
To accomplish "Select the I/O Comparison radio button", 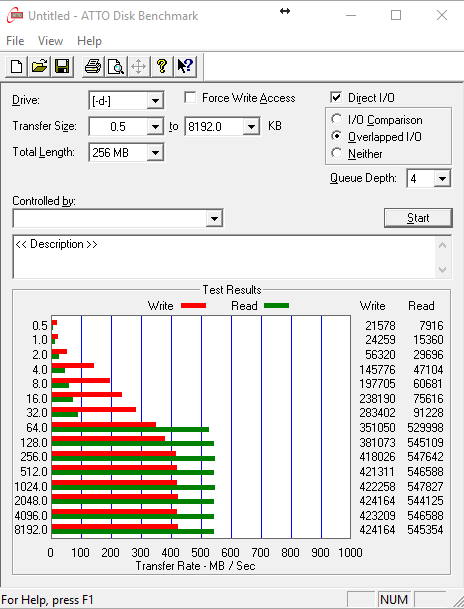I will coord(337,119).
